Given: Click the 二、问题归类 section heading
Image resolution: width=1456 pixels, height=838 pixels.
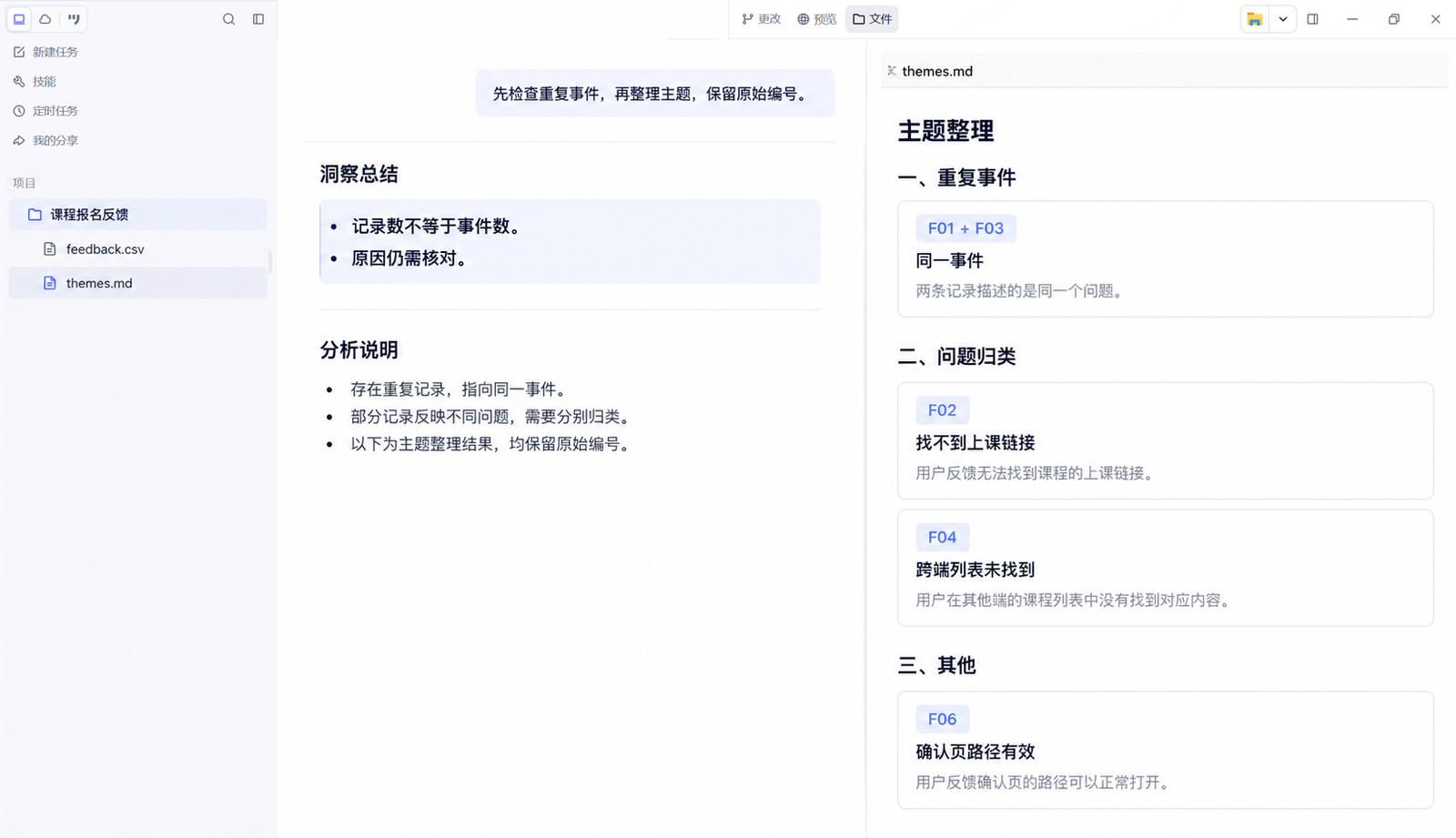Looking at the screenshot, I should coord(956,357).
